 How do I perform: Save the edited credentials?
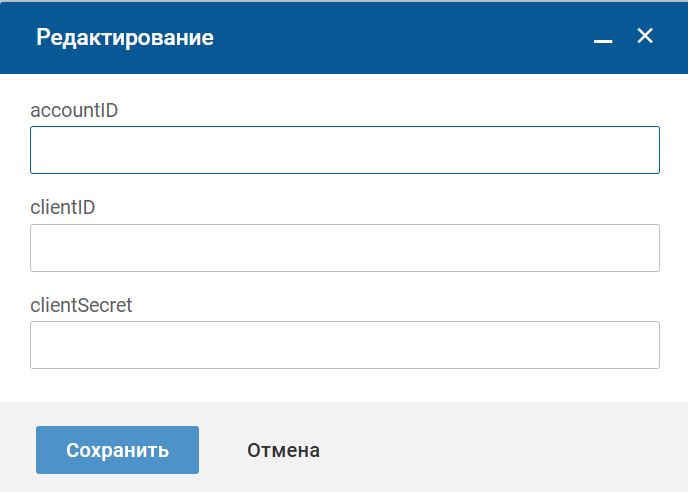pos(117,450)
